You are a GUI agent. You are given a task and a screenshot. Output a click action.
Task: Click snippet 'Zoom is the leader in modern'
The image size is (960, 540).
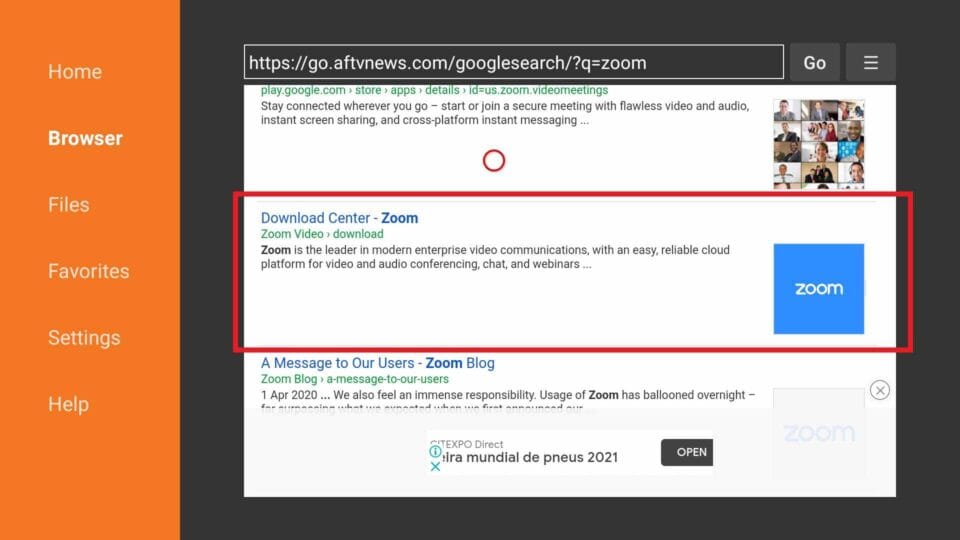pyautogui.click(x=495, y=257)
